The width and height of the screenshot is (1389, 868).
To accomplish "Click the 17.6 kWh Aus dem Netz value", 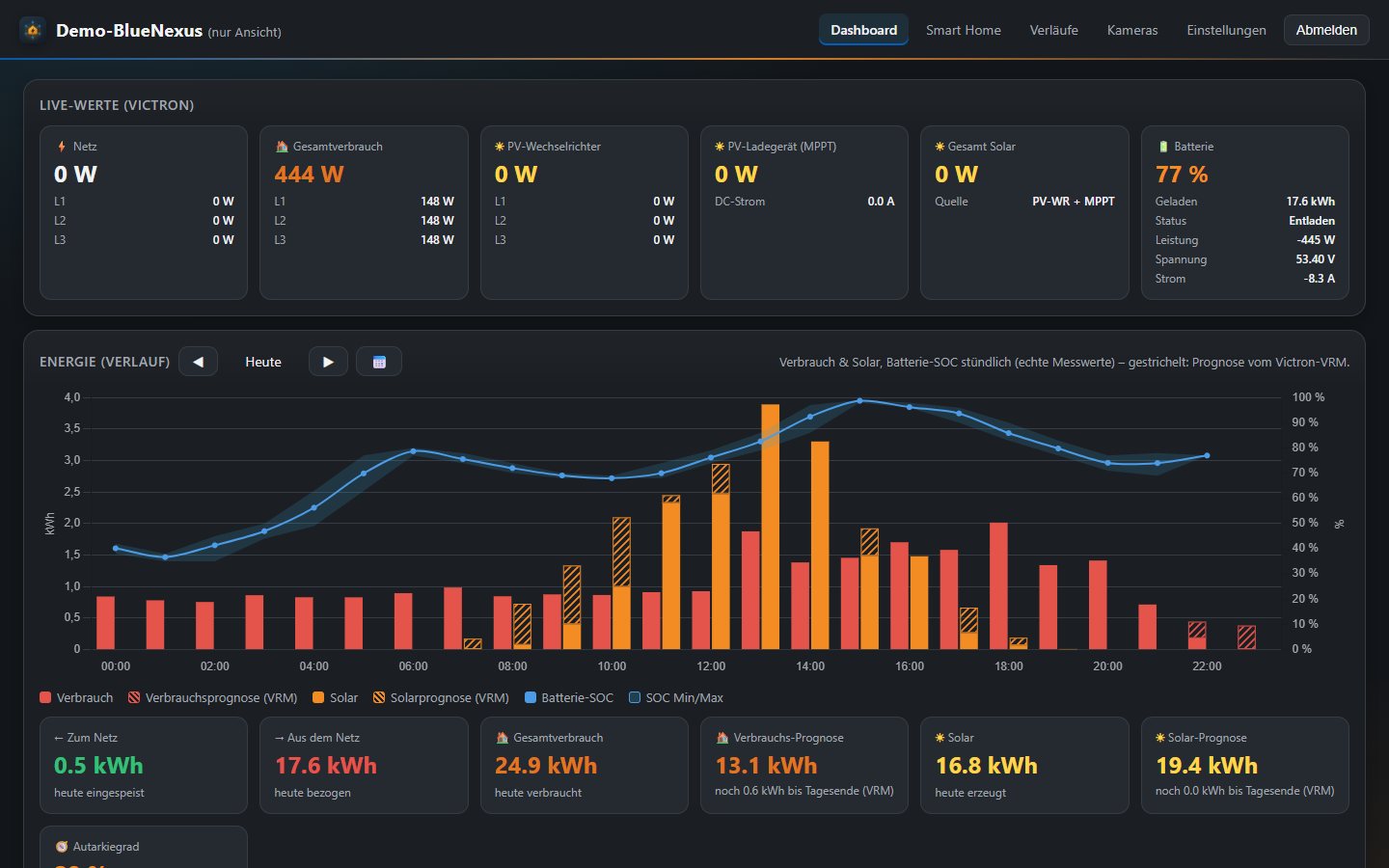I will (326, 766).
